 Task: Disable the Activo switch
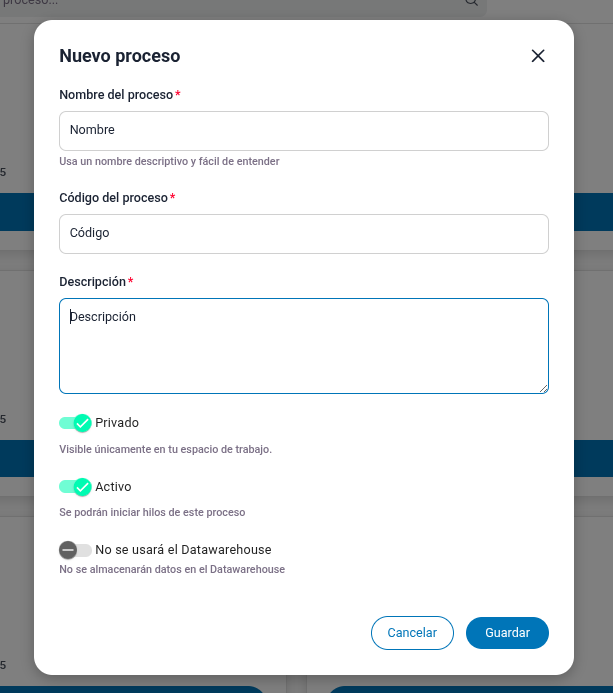coord(75,487)
